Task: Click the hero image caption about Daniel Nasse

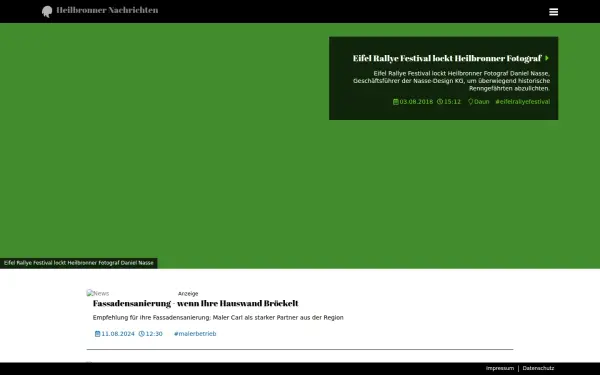Action: click(x=78, y=263)
